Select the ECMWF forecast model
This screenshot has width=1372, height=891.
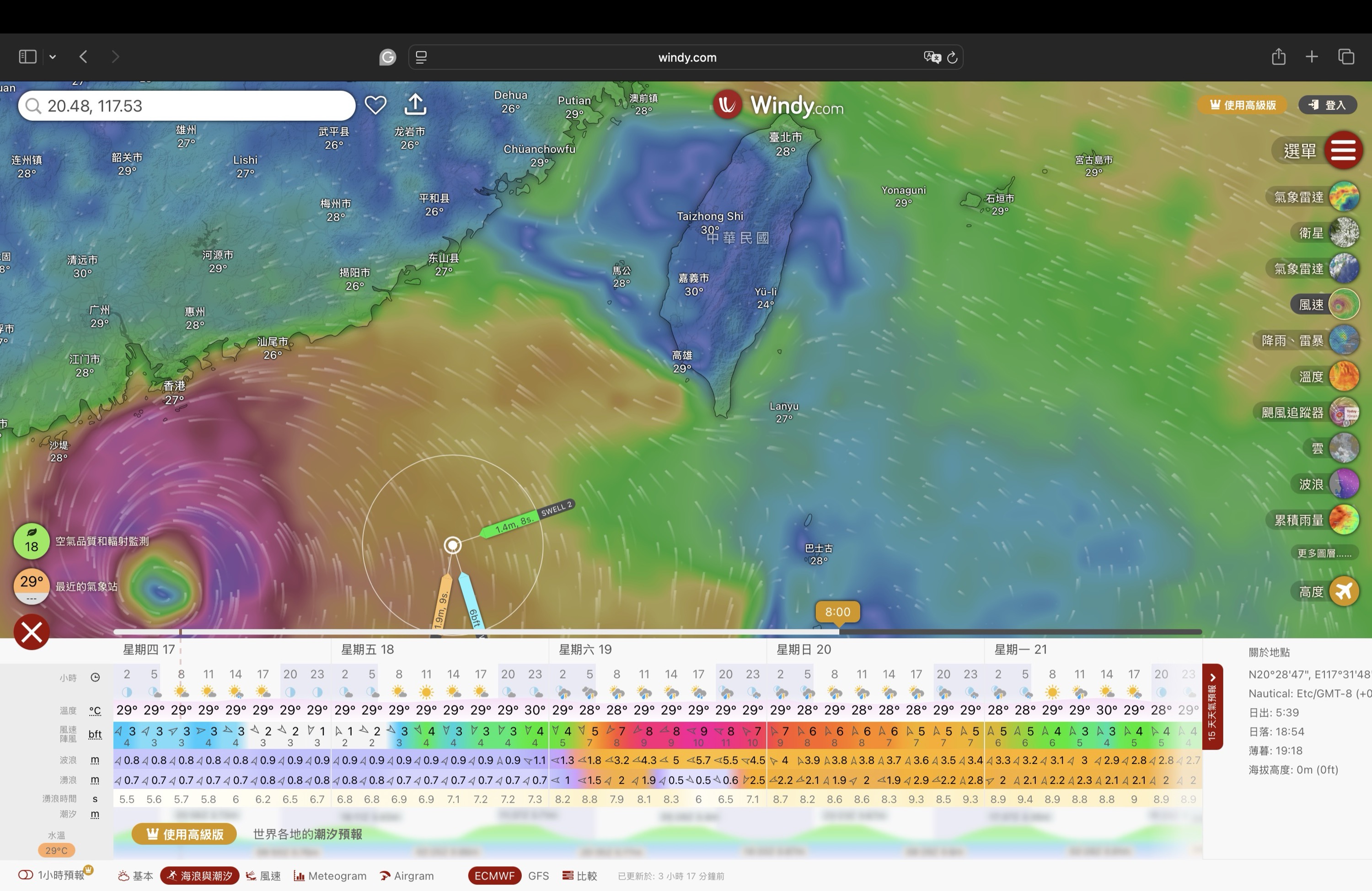[494, 875]
